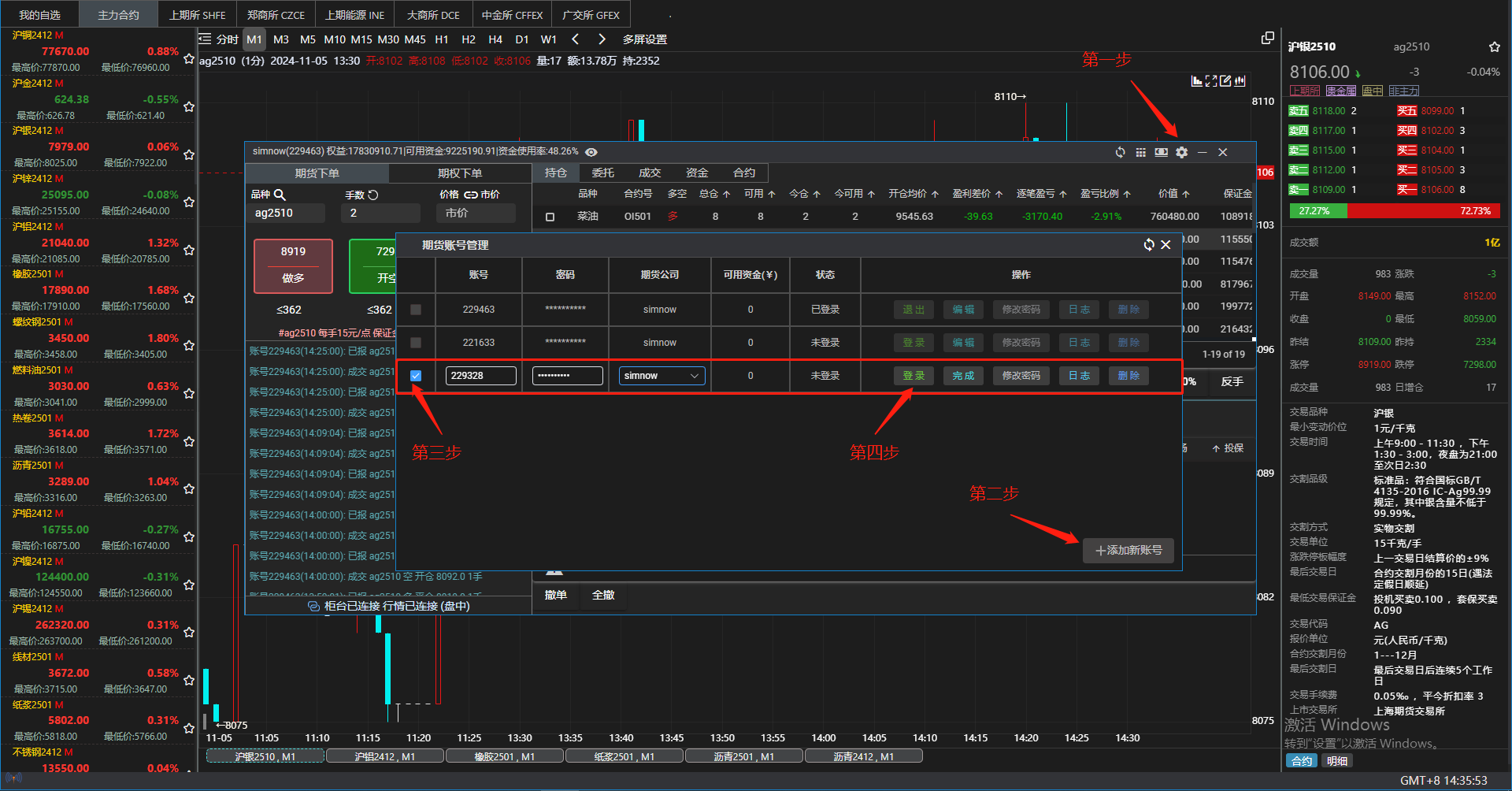
Task: Click 登录 for account 229328
Action: (x=913, y=376)
